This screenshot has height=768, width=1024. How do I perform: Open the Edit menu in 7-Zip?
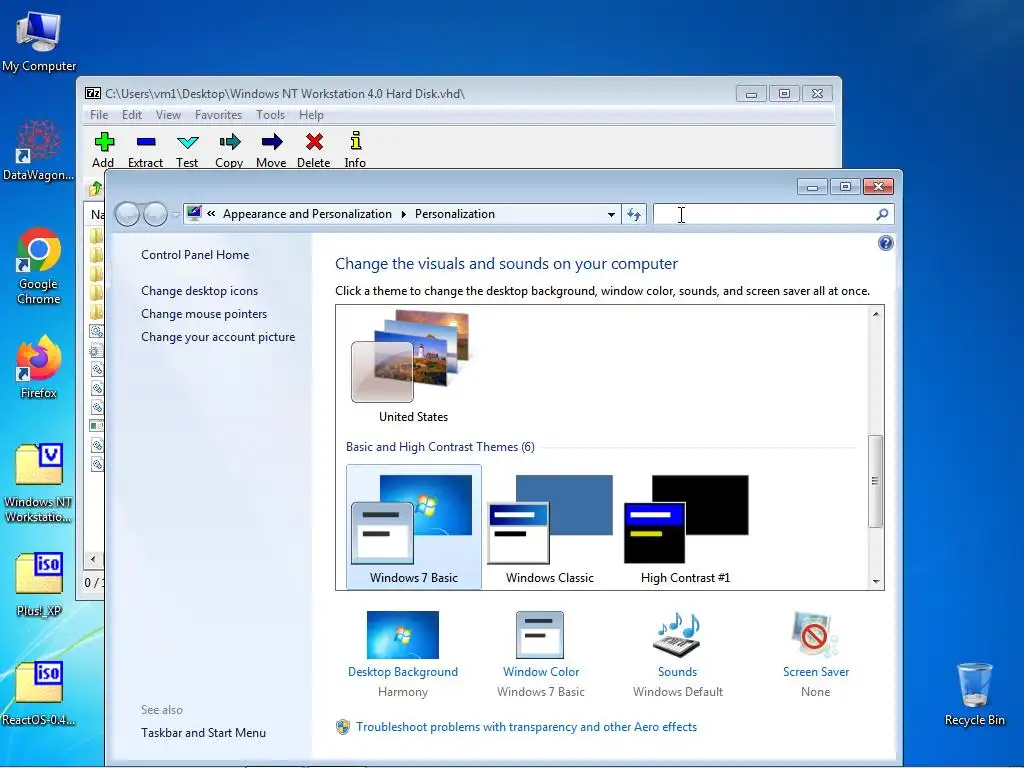(131, 115)
